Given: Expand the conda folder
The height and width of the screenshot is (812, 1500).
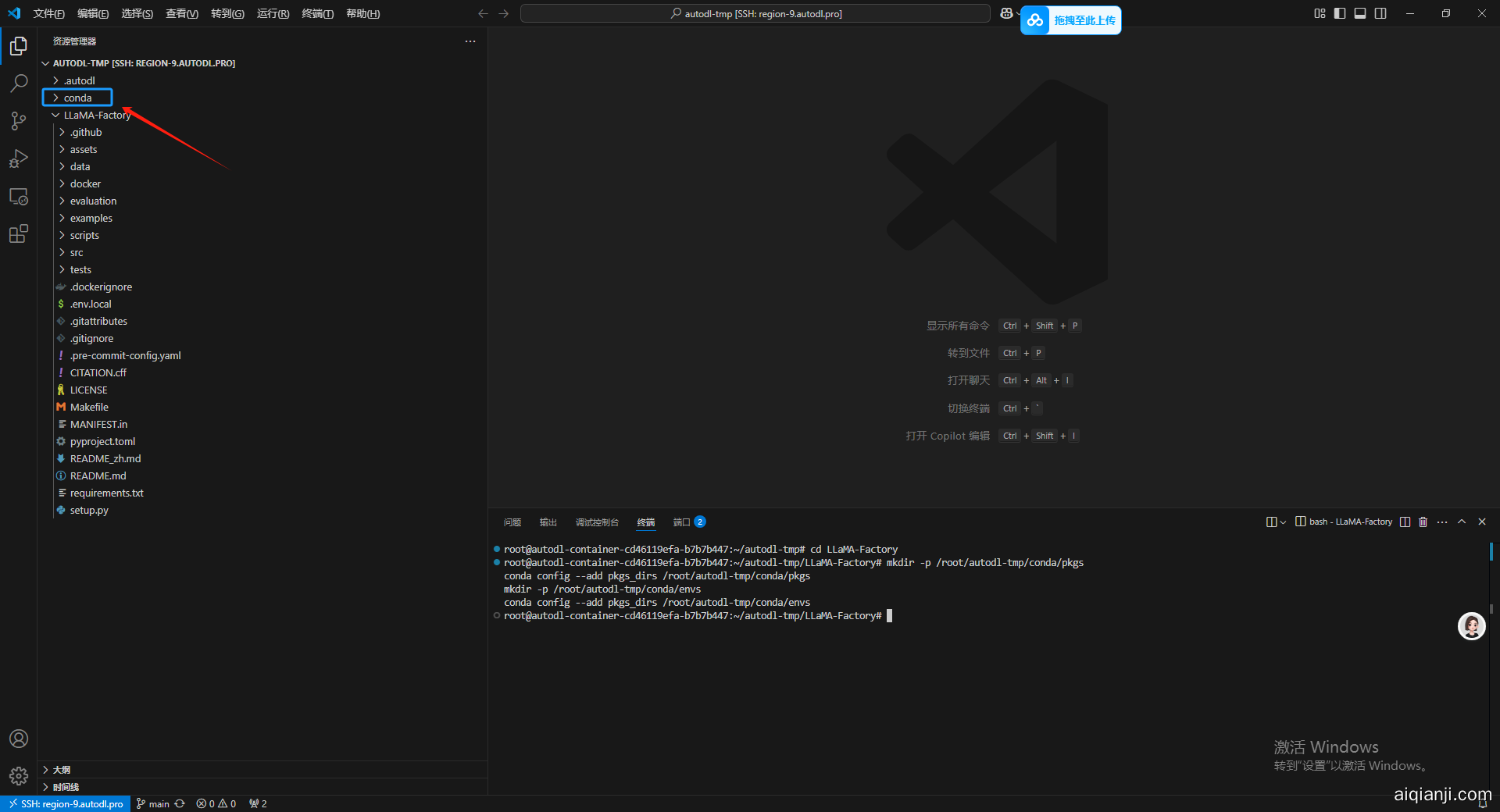Looking at the screenshot, I should tap(77, 98).
